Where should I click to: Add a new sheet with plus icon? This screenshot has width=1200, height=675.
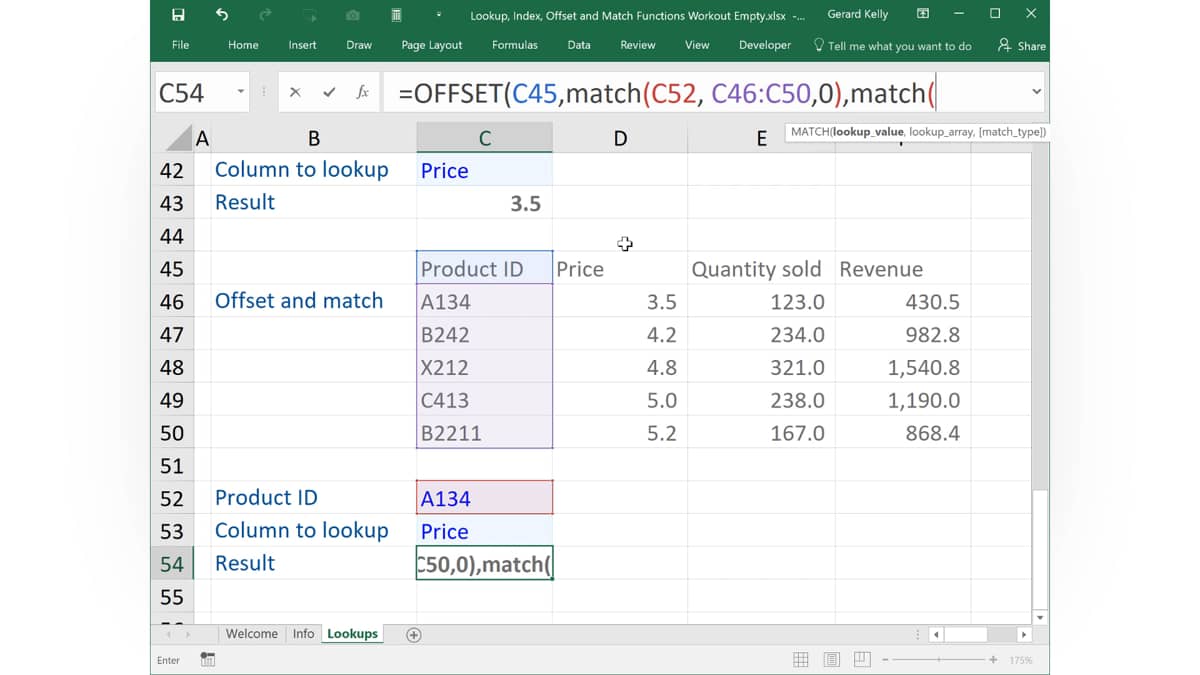click(413, 635)
